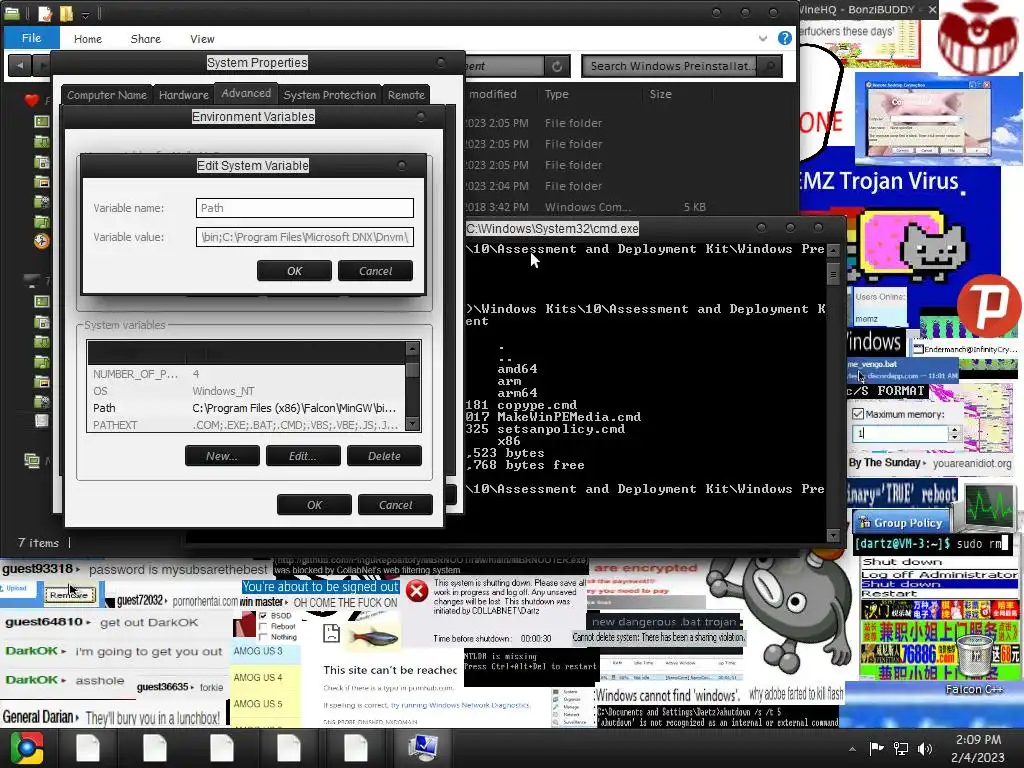
Task: Click the System variables list scroll-up arrow
Action: click(x=412, y=348)
